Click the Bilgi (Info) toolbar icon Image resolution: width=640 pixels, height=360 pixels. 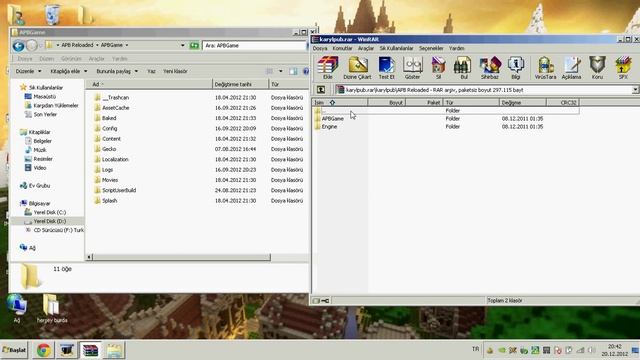(x=516, y=67)
